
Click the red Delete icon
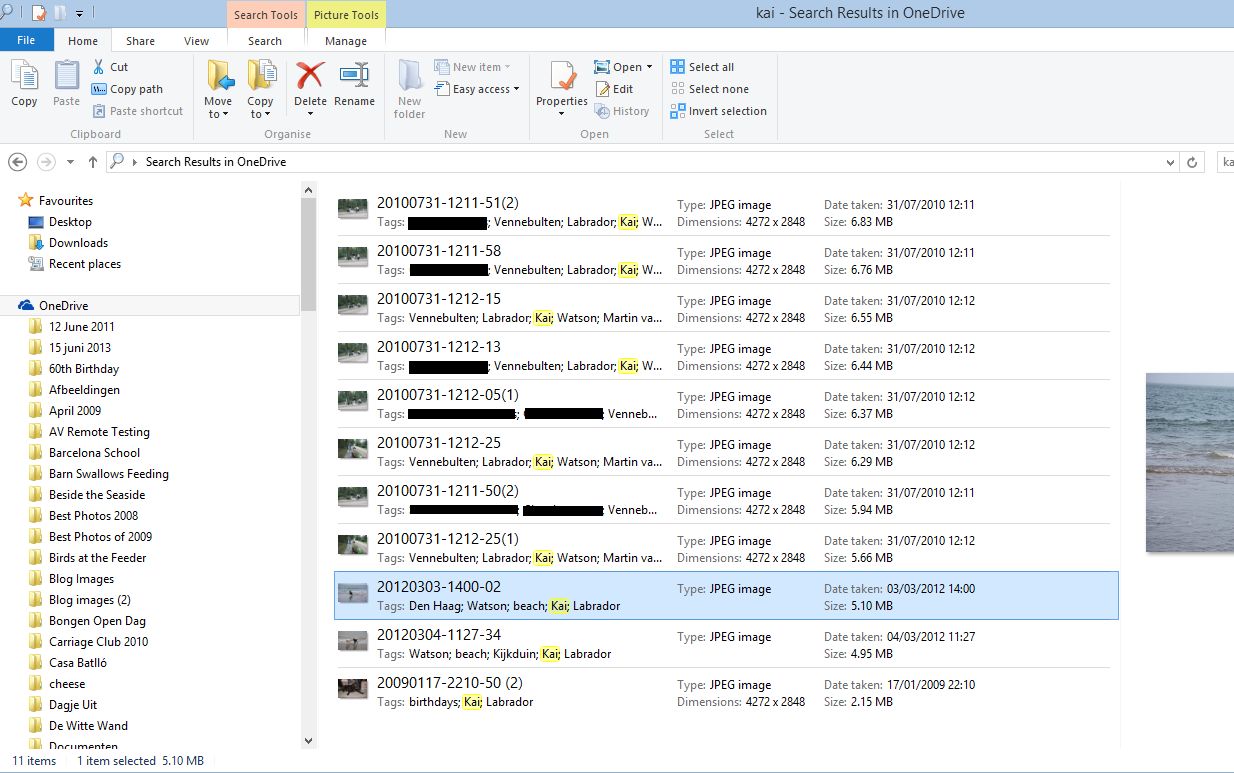(x=310, y=76)
